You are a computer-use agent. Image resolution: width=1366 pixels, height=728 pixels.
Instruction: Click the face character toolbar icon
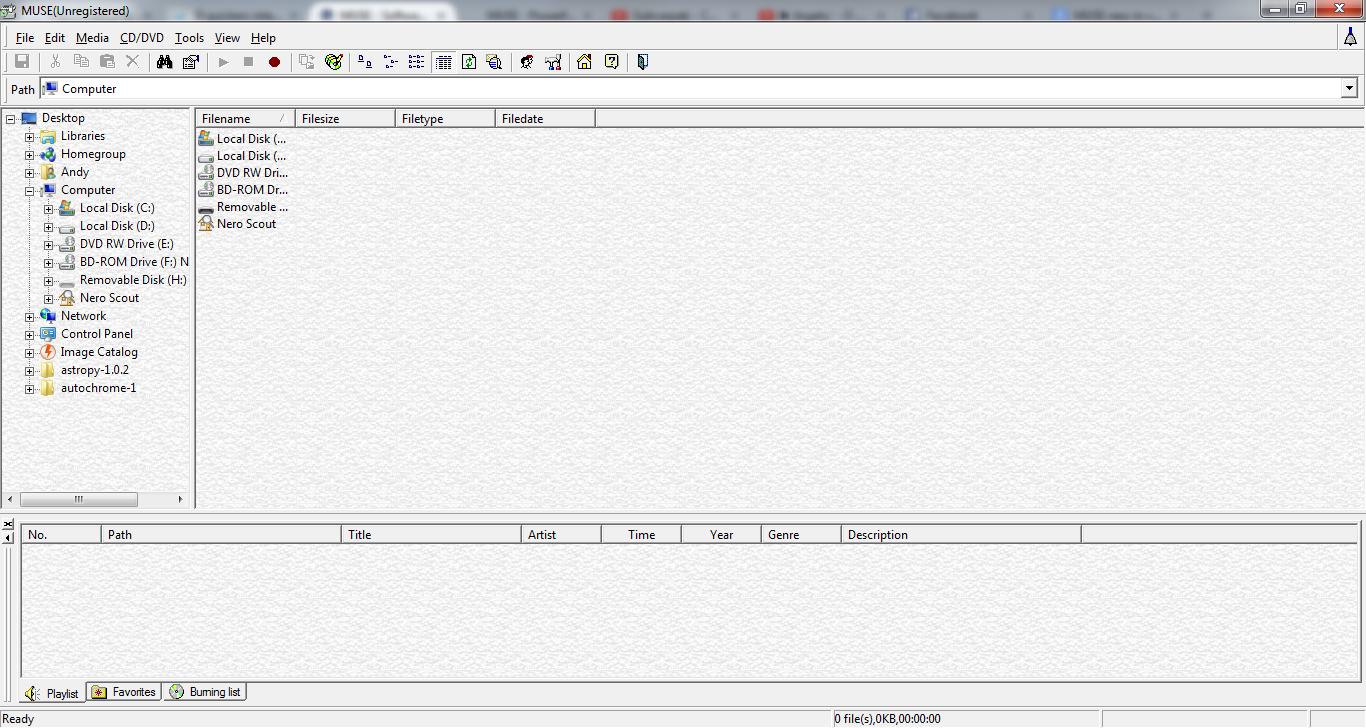click(x=526, y=62)
